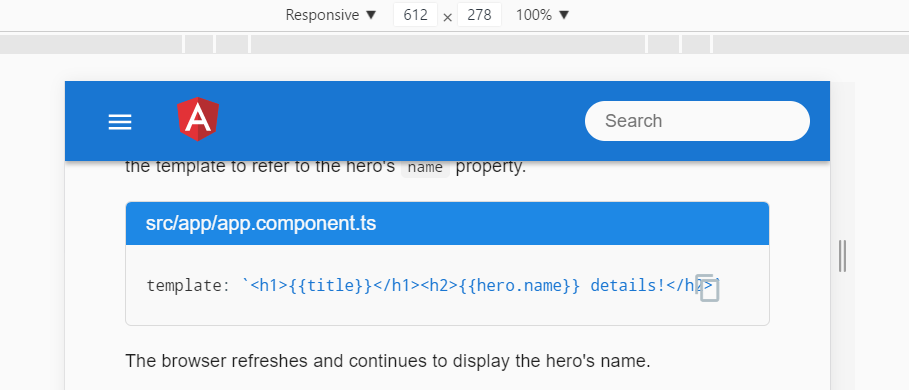Screen dimensions: 909x390
Task: Click the inline 'name' code keyword
Action: tap(426, 168)
